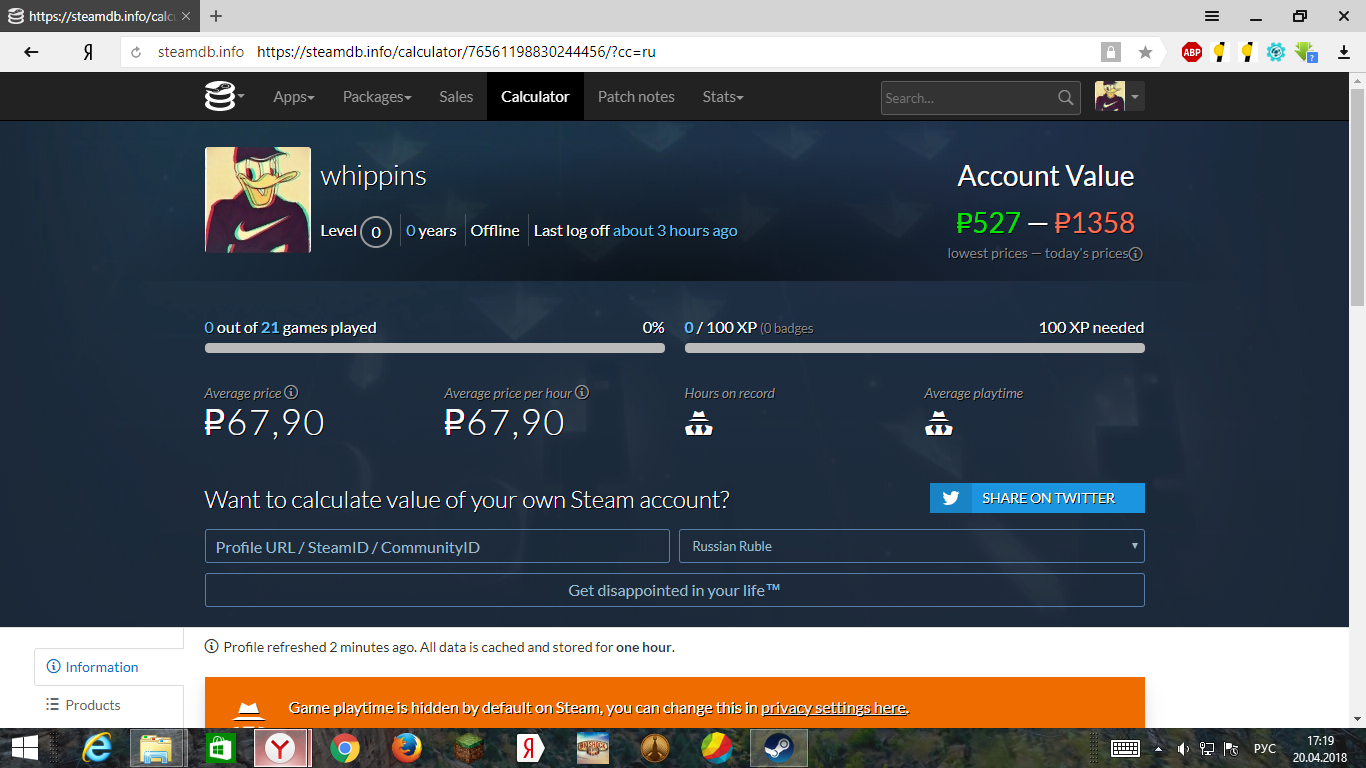This screenshot has height=768, width=1366.
Task: Open the SteamDB logo dropdown caret
Action: [241, 98]
